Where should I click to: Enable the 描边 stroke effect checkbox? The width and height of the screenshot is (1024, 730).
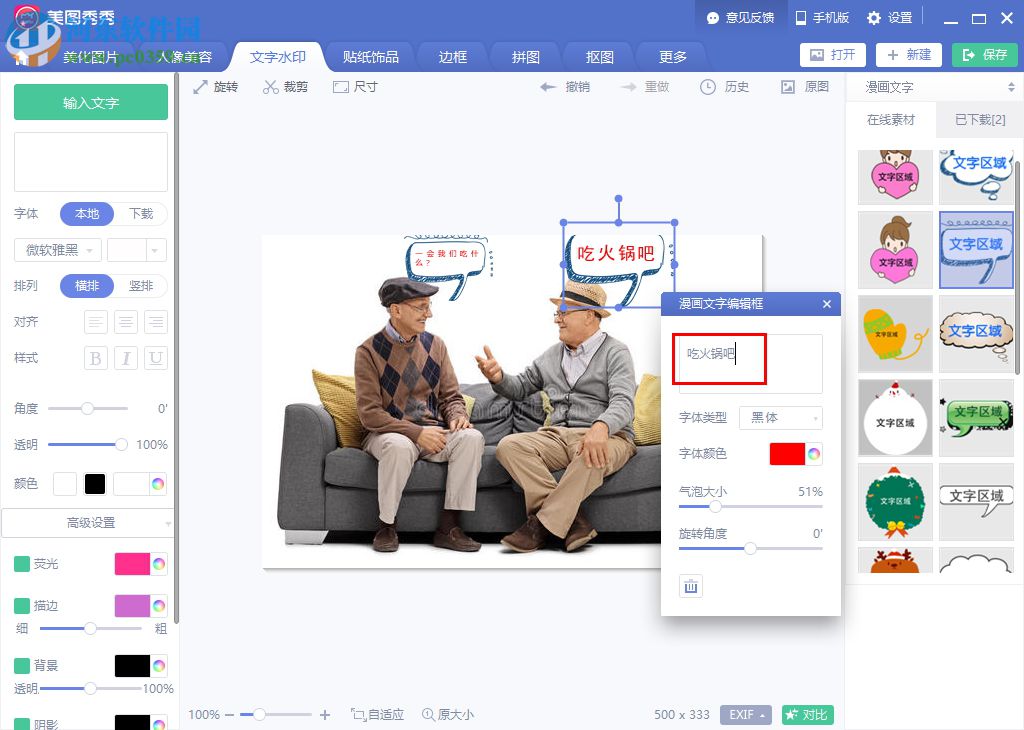click(22, 606)
